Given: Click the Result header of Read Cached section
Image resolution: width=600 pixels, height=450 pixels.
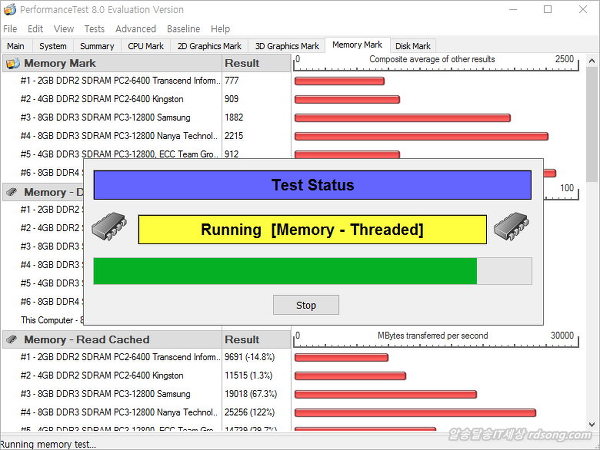Looking at the screenshot, I should pos(256,339).
